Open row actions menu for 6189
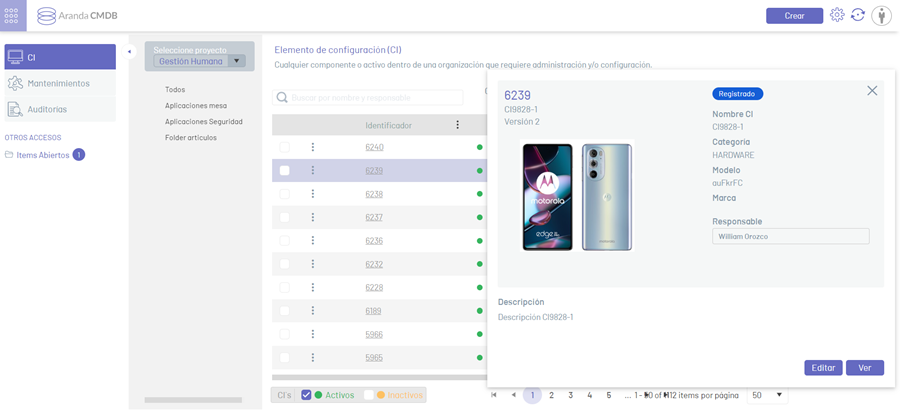 312,310
